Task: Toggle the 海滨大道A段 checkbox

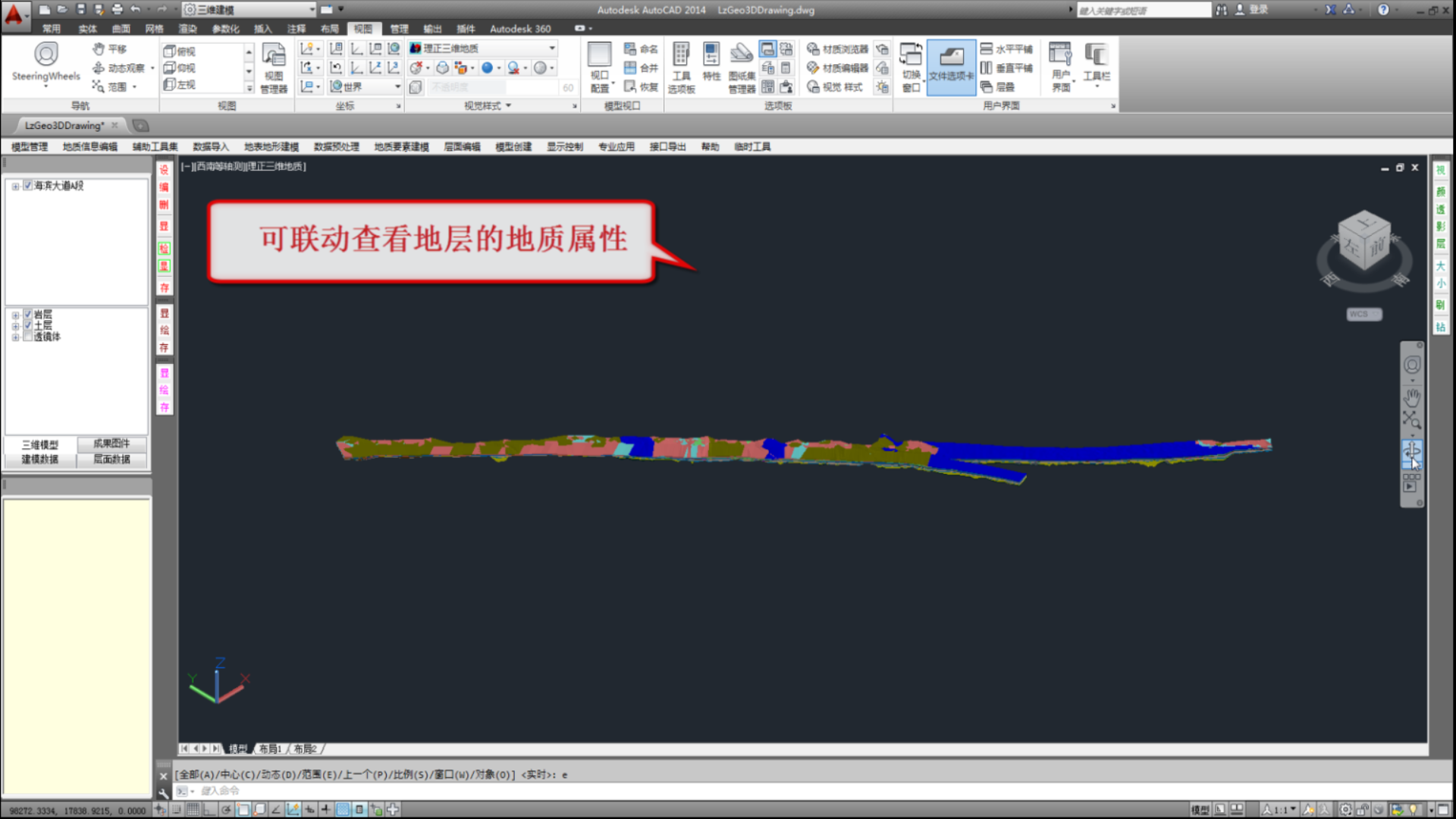Action: click(x=27, y=185)
